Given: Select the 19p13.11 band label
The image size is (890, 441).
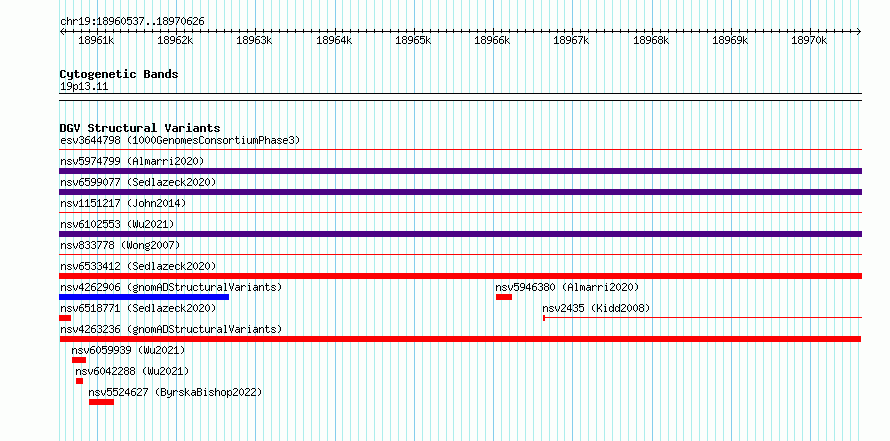Looking at the screenshot, I should pos(84,86).
